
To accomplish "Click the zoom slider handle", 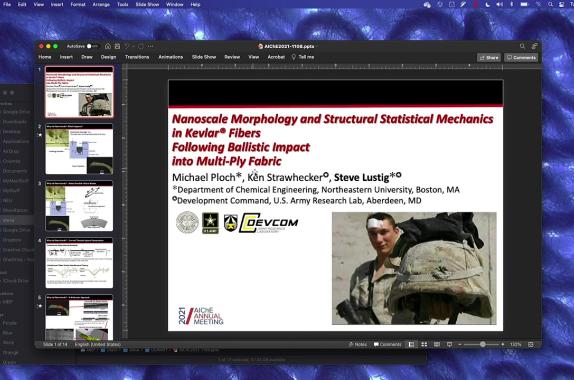I will pos(483,344).
